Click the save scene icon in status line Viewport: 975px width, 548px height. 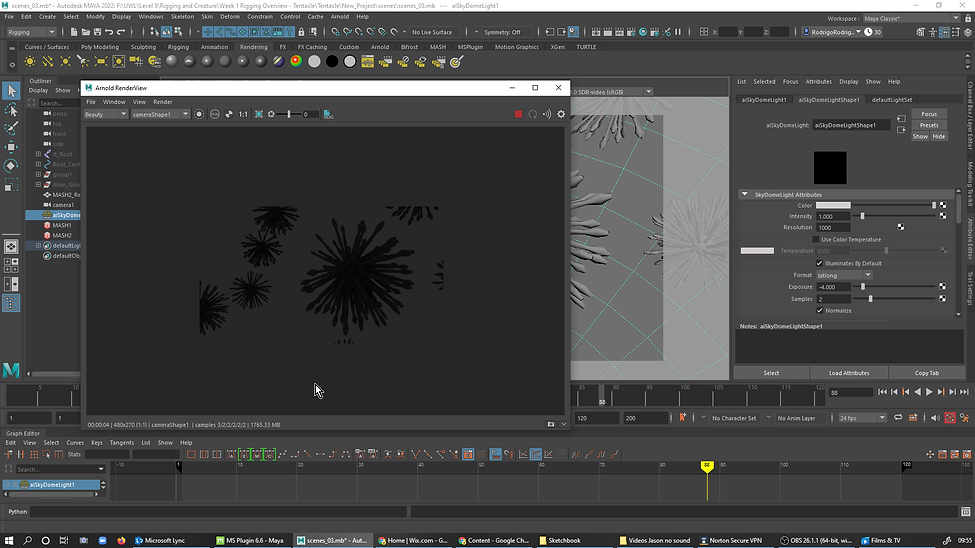(x=98, y=32)
